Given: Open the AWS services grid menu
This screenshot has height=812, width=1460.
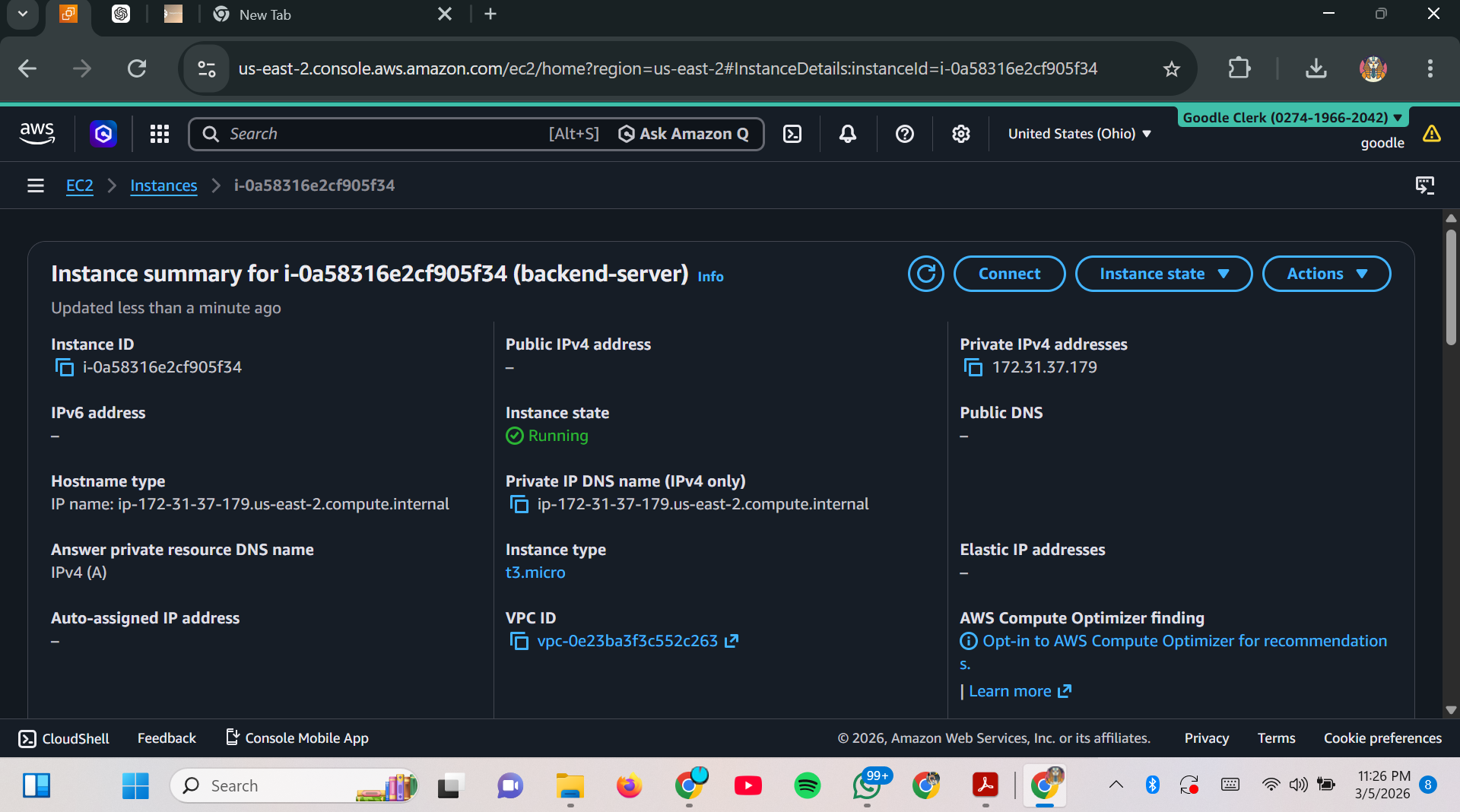Looking at the screenshot, I should click(x=160, y=134).
